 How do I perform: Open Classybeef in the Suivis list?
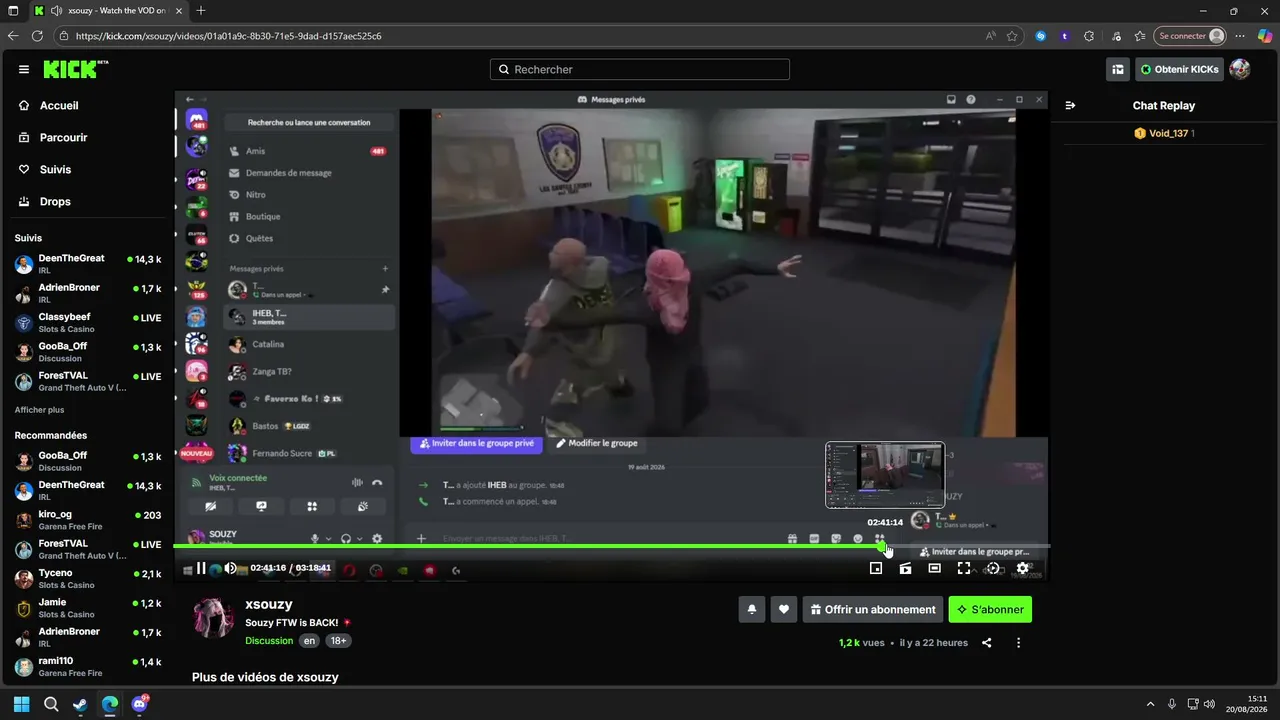pos(87,322)
